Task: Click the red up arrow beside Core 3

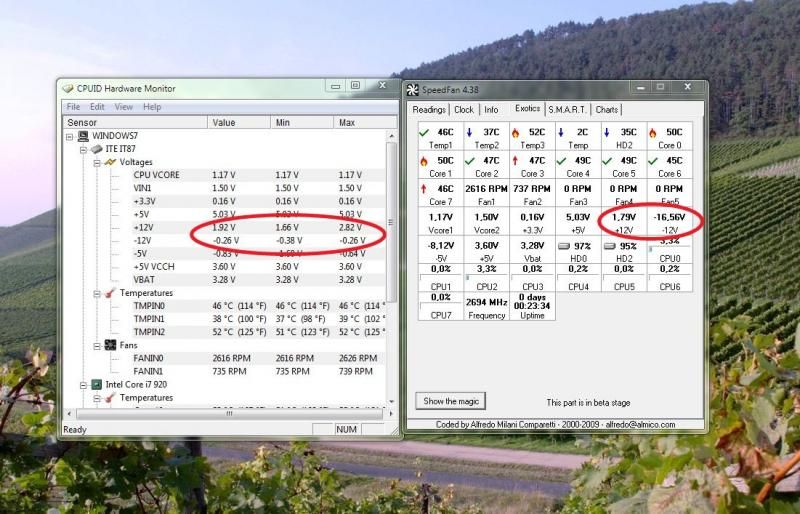Action: coord(515,160)
